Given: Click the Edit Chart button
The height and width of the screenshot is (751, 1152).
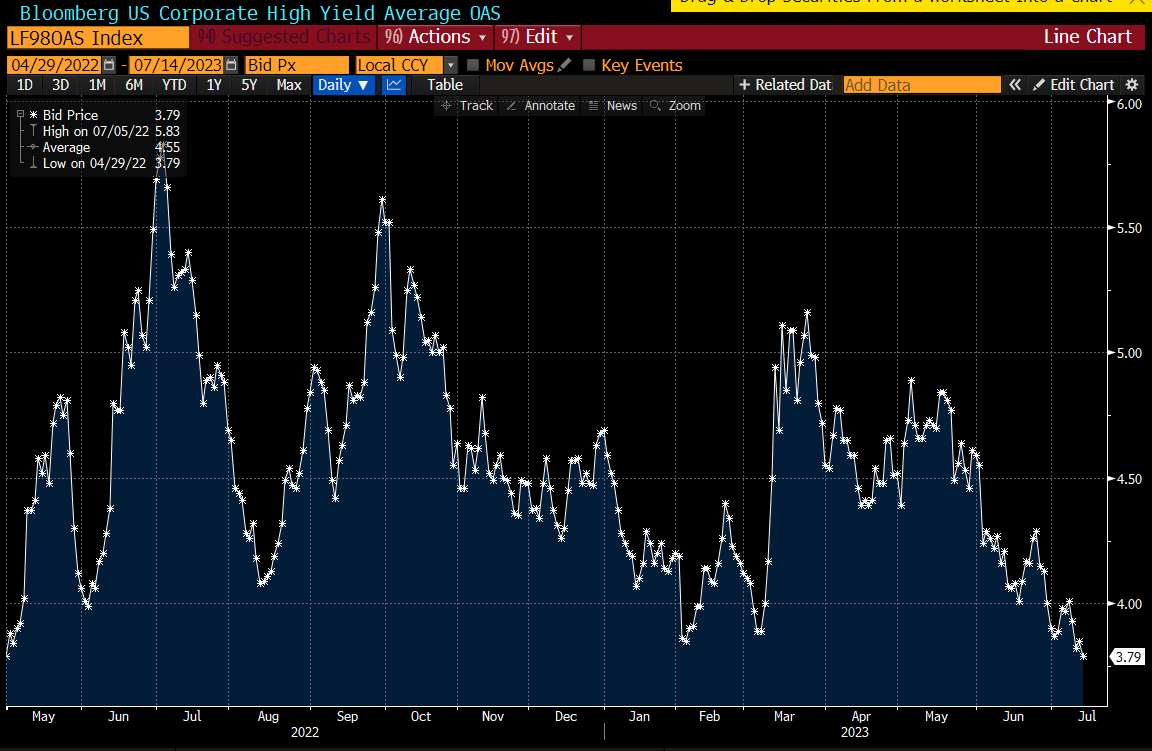Looking at the screenshot, I should 1074,85.
